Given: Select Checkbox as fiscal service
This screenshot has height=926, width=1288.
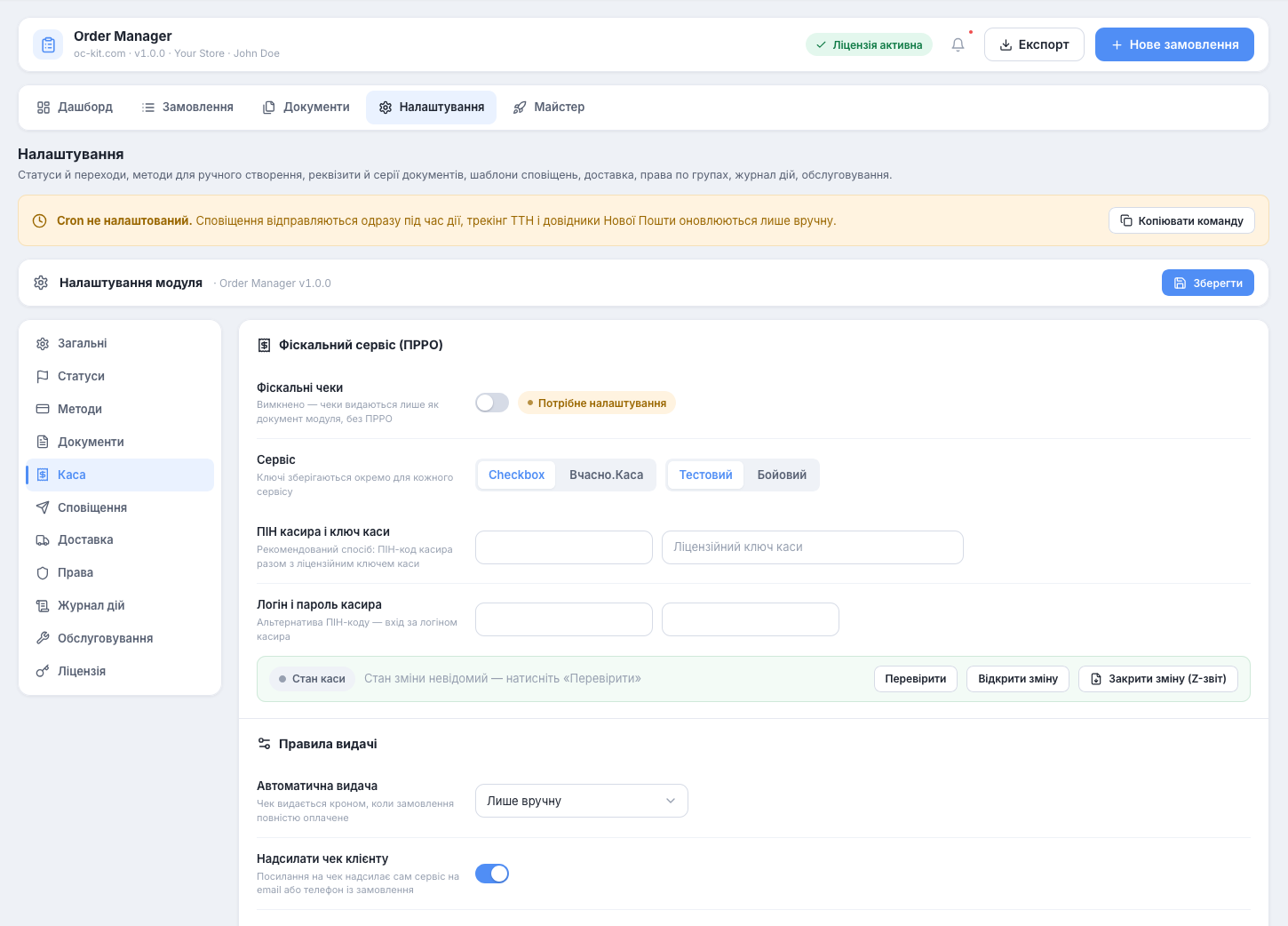Looking at the screenshot, I should coord(516,475).
